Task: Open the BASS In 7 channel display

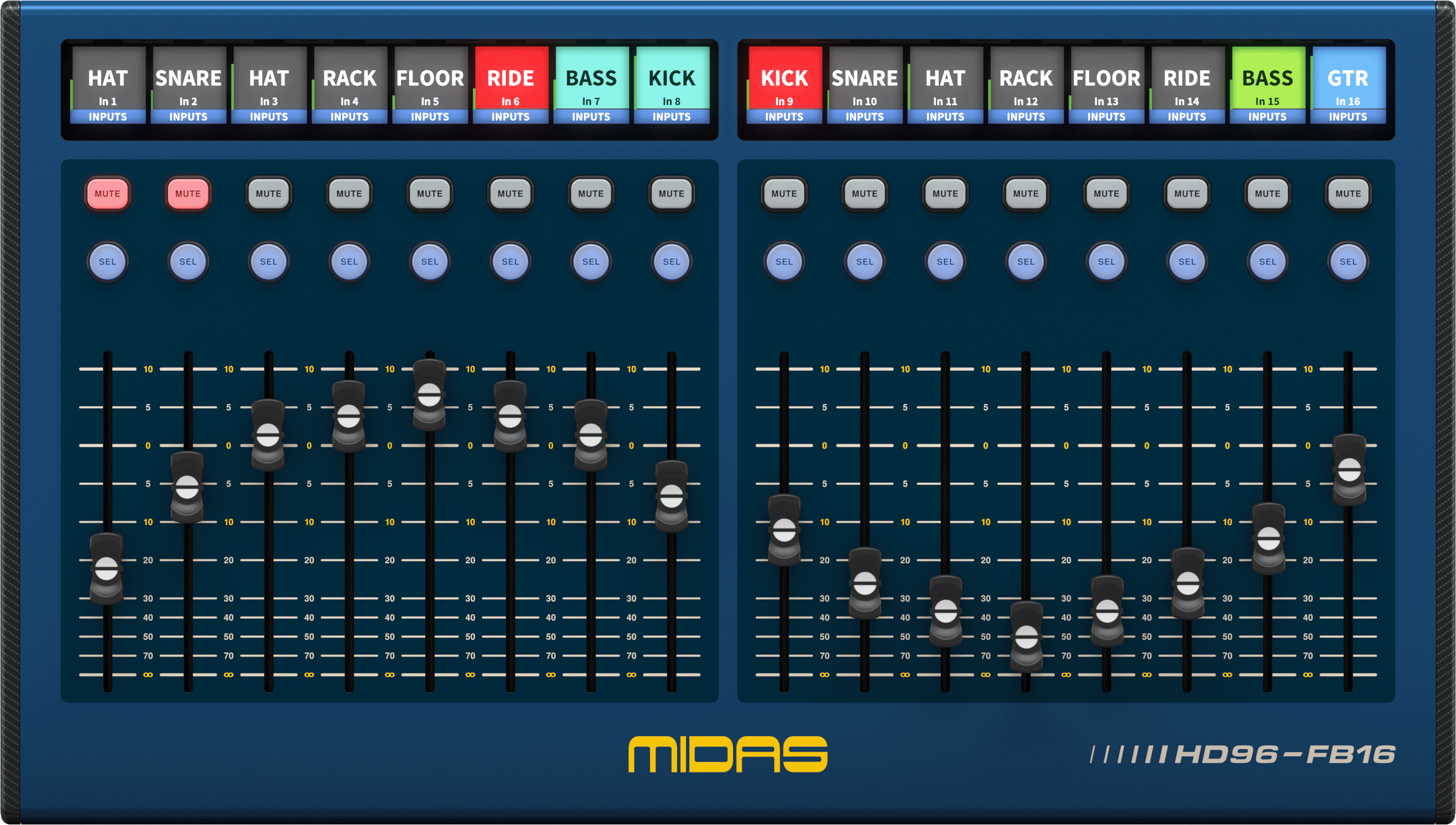Action: (x=591, y=84)
